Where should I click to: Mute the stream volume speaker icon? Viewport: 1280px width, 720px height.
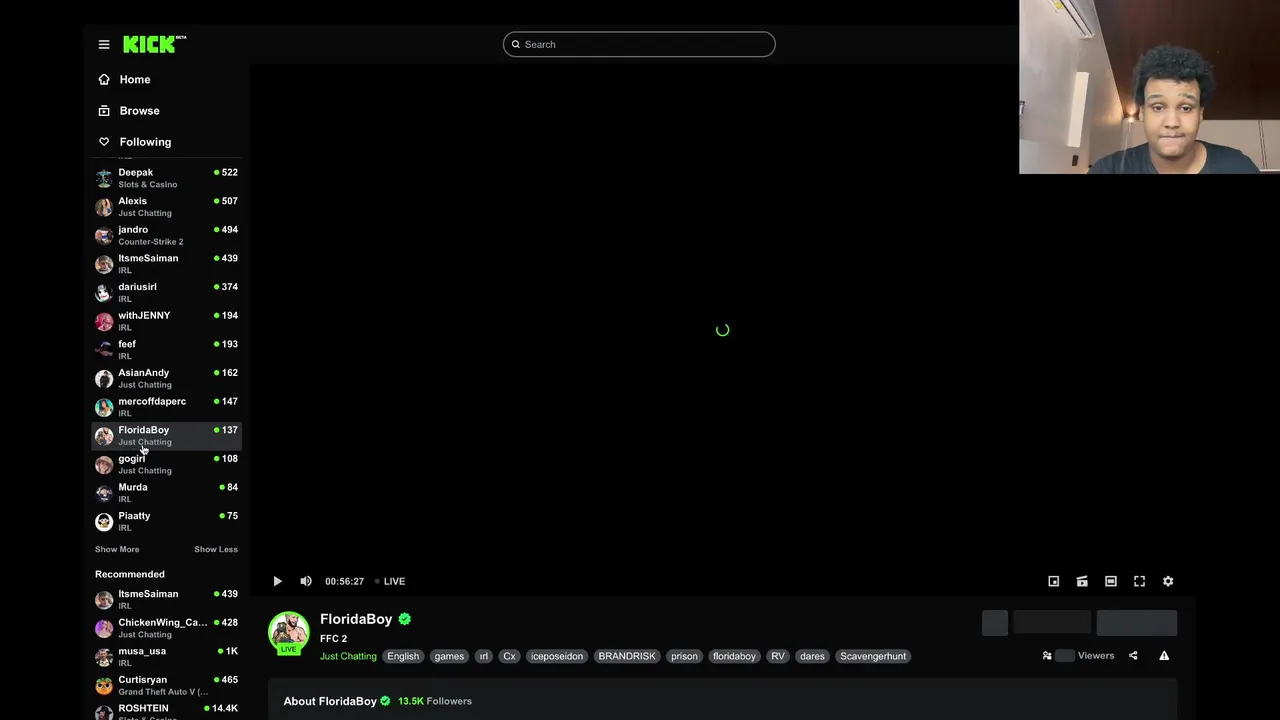[x=306, y=581]
